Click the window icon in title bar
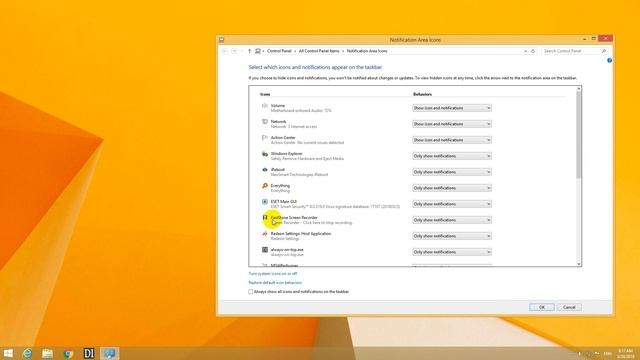640x360 pixels. 222,40
